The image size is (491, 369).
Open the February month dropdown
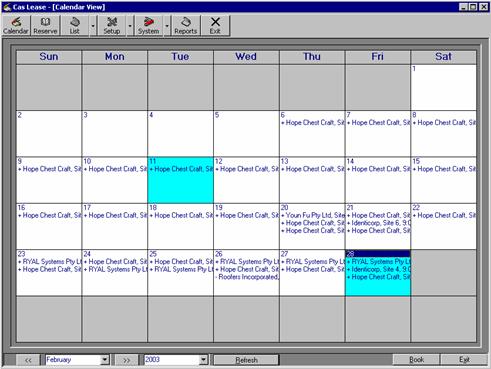105,360
